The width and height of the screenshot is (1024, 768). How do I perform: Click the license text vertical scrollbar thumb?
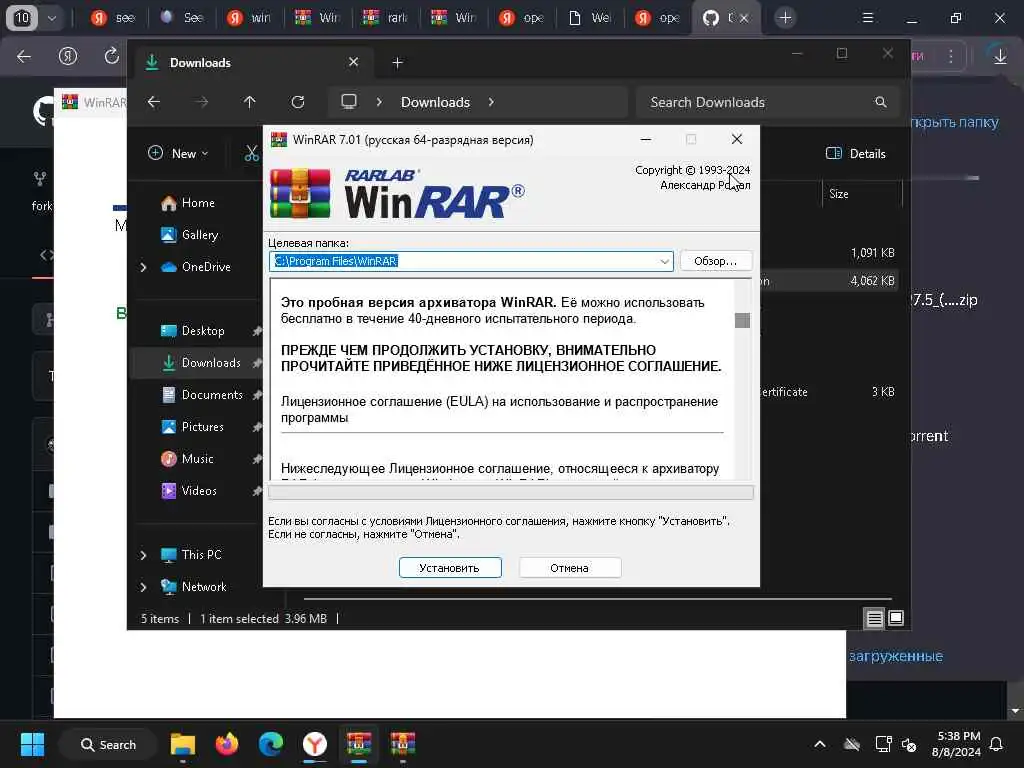coord(743,320)
